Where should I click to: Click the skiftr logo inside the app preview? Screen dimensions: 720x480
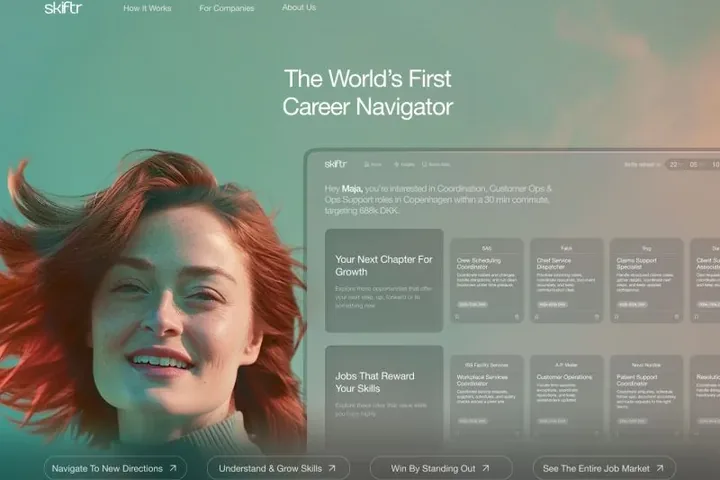336,164
